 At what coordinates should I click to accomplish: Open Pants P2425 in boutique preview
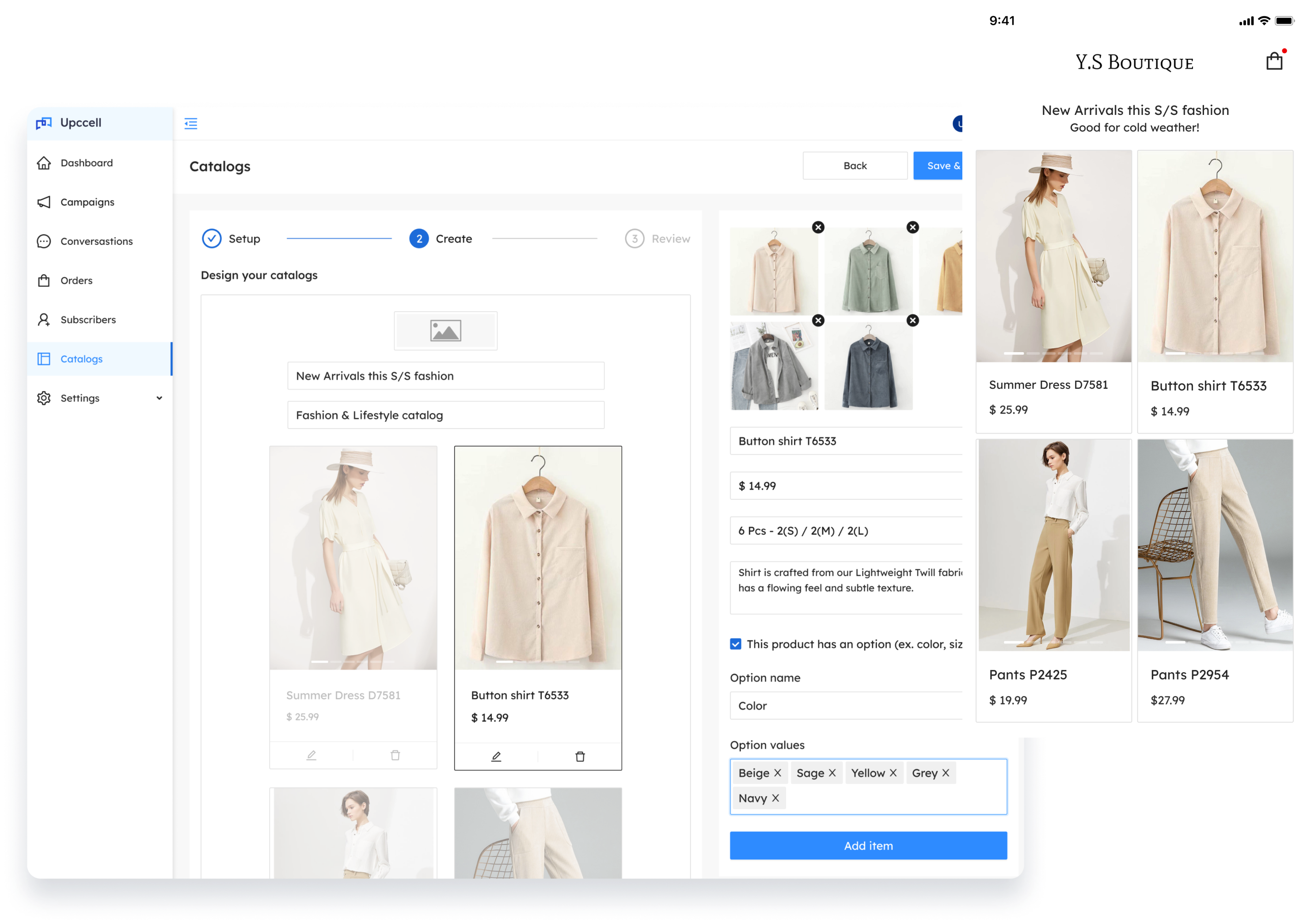pyautogui.click(x=1053, y=581)
